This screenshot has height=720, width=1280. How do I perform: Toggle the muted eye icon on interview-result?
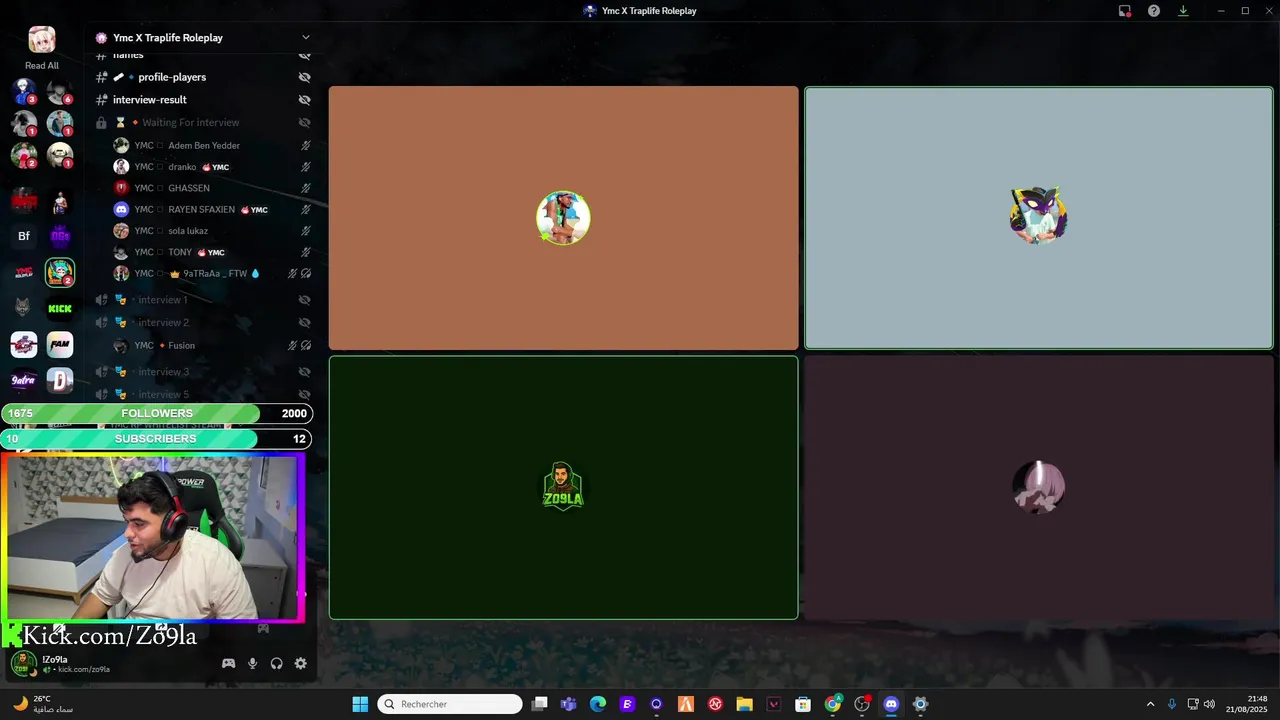305,100
